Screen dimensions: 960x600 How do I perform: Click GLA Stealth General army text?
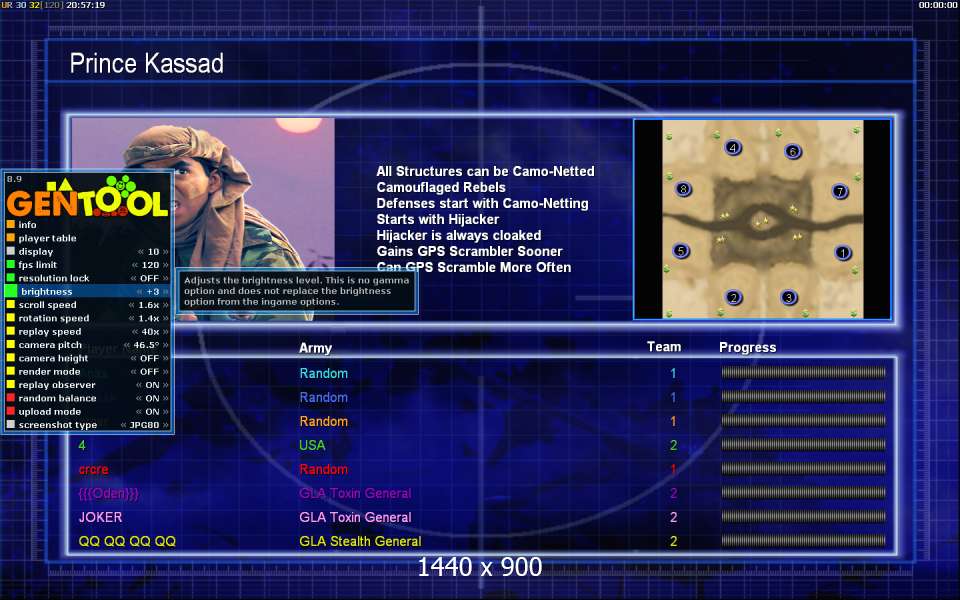pos(360,541)
